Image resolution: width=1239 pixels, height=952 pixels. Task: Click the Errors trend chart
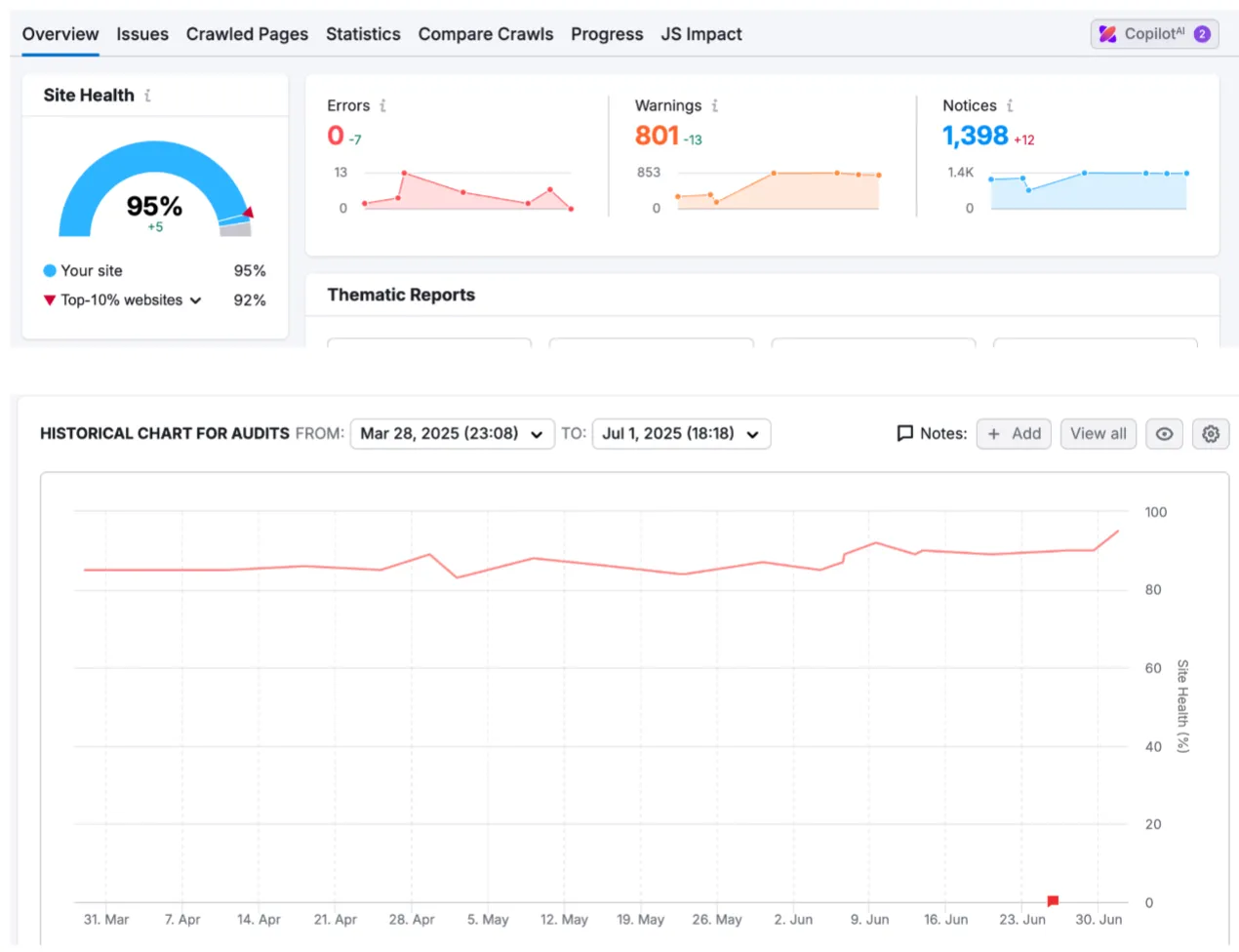[467, 190]
